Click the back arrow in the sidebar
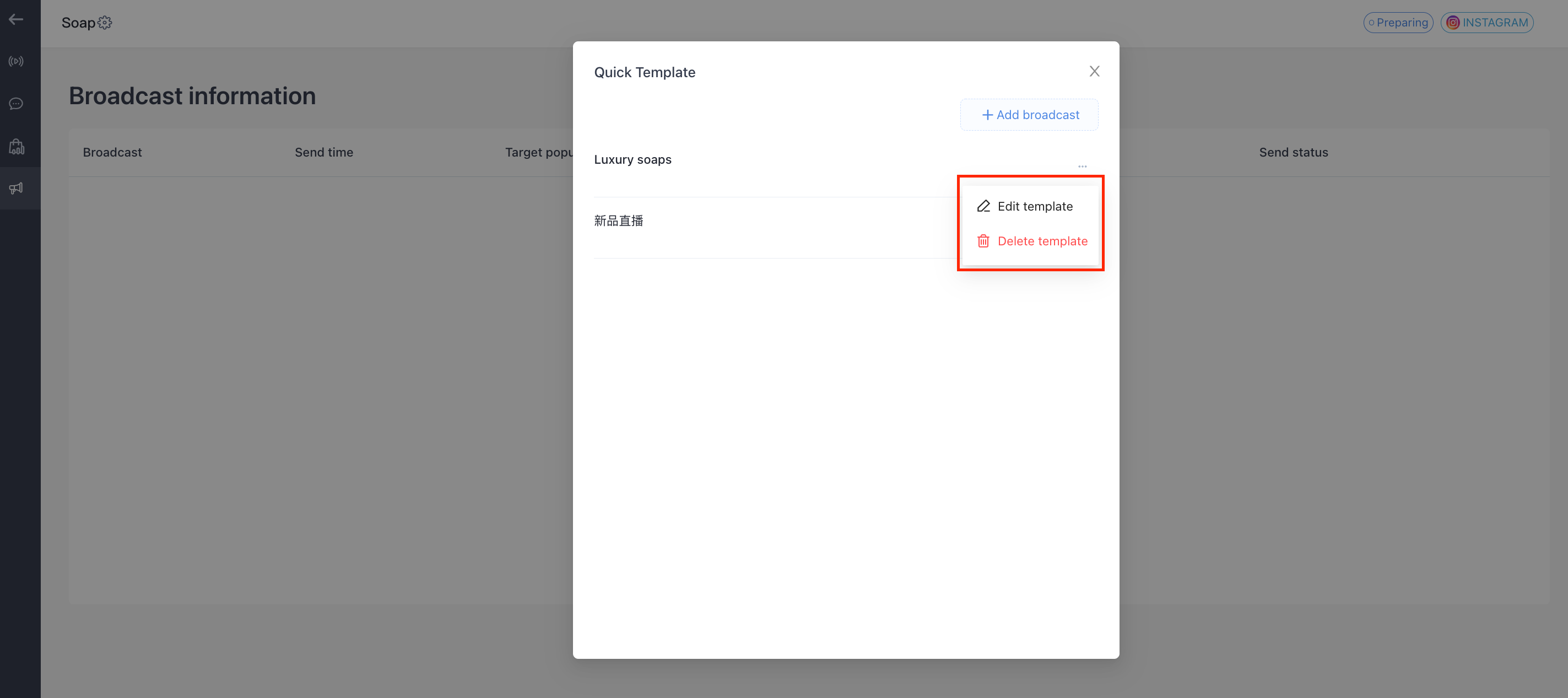1568x698 pixels. tap(17, 19)
